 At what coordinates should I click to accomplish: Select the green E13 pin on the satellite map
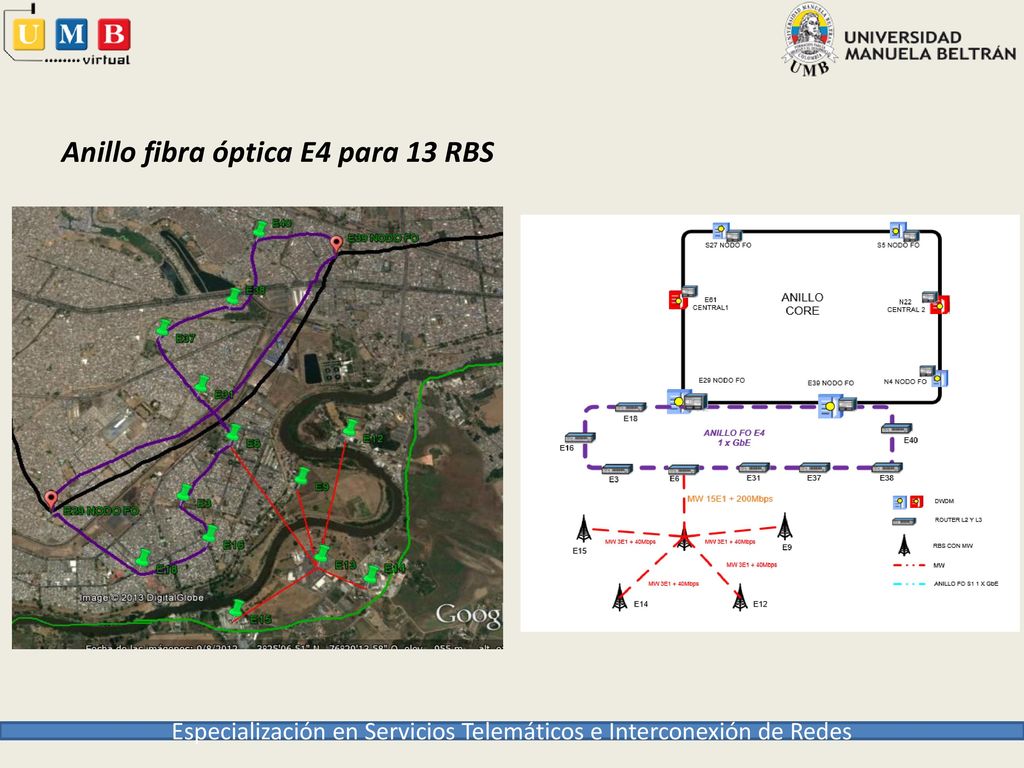tap(322, 554)
